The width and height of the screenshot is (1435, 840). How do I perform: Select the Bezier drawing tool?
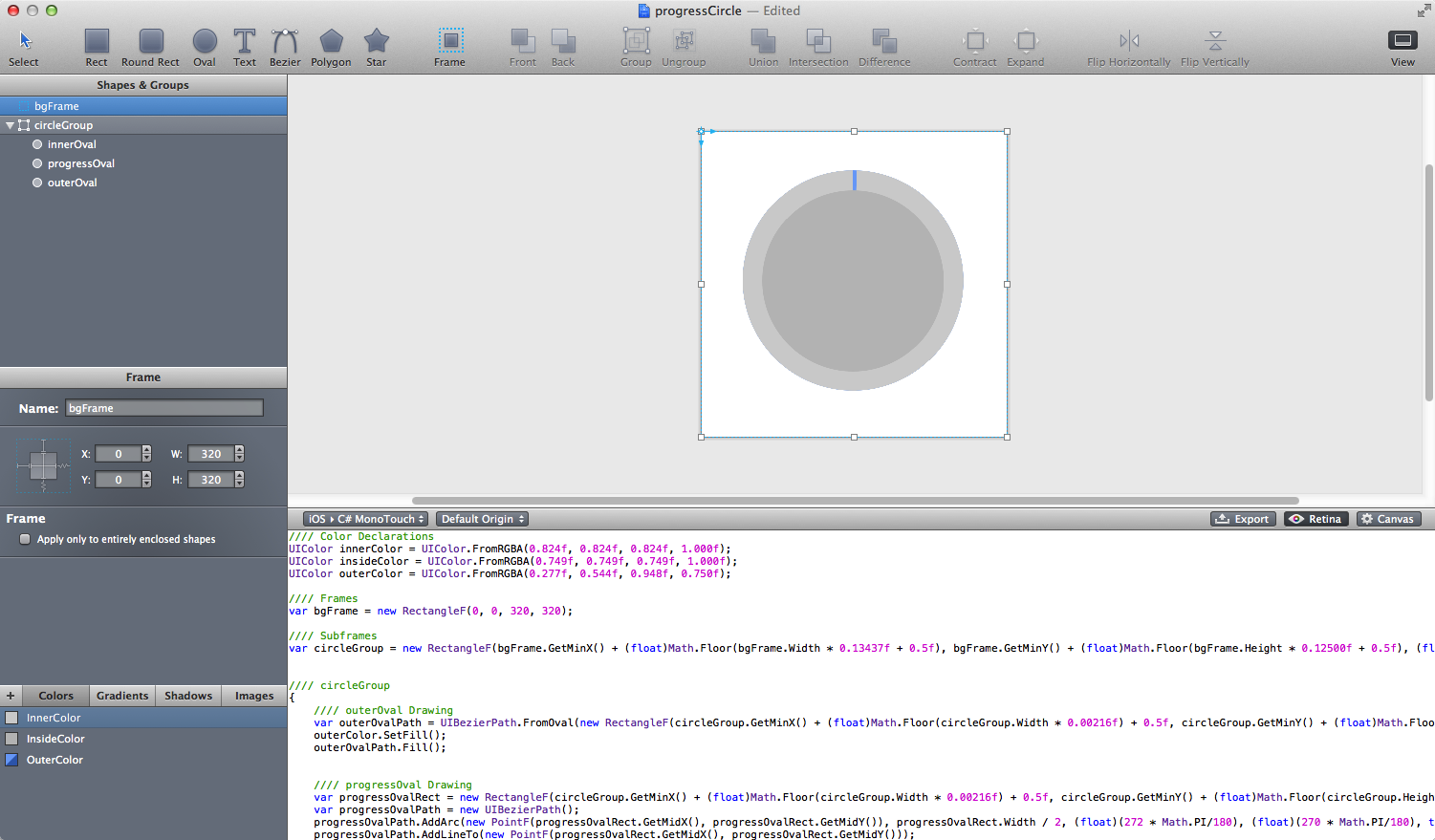(x=285, y=48)
